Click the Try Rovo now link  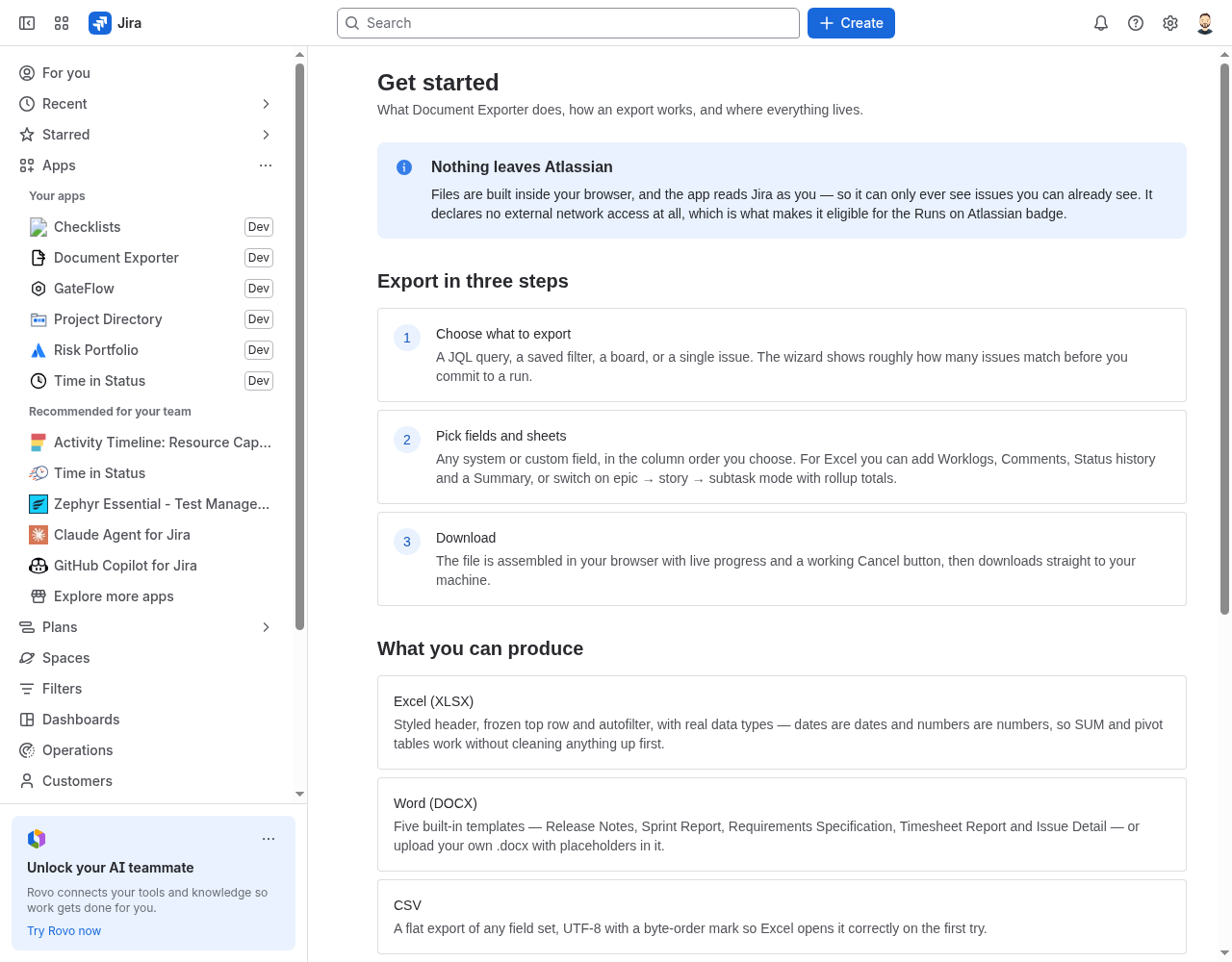coord(64,931)
